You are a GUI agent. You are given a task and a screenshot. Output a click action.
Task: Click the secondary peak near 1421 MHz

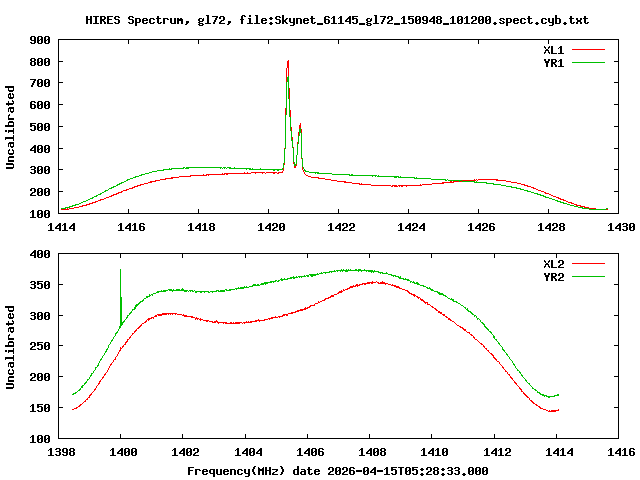[300, 125]
